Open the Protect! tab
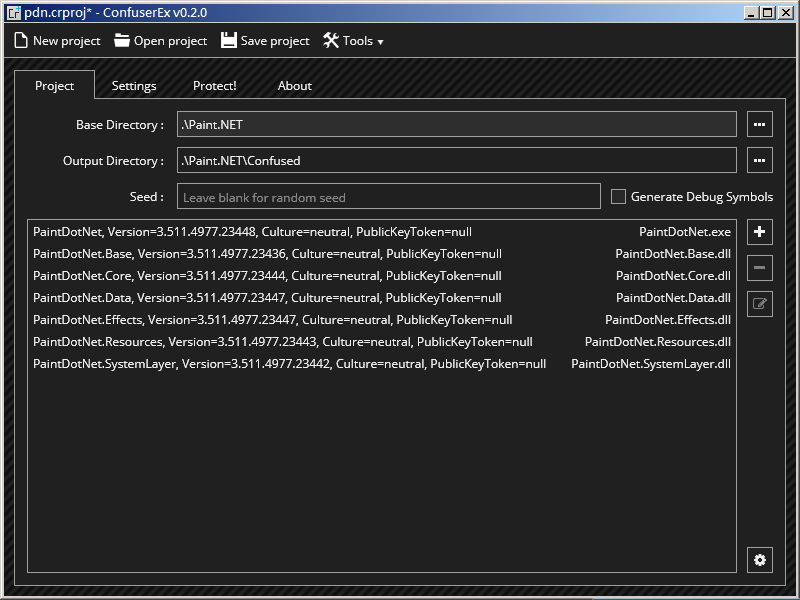Screen dimensions: 800x600 click(x=214, y=86)
